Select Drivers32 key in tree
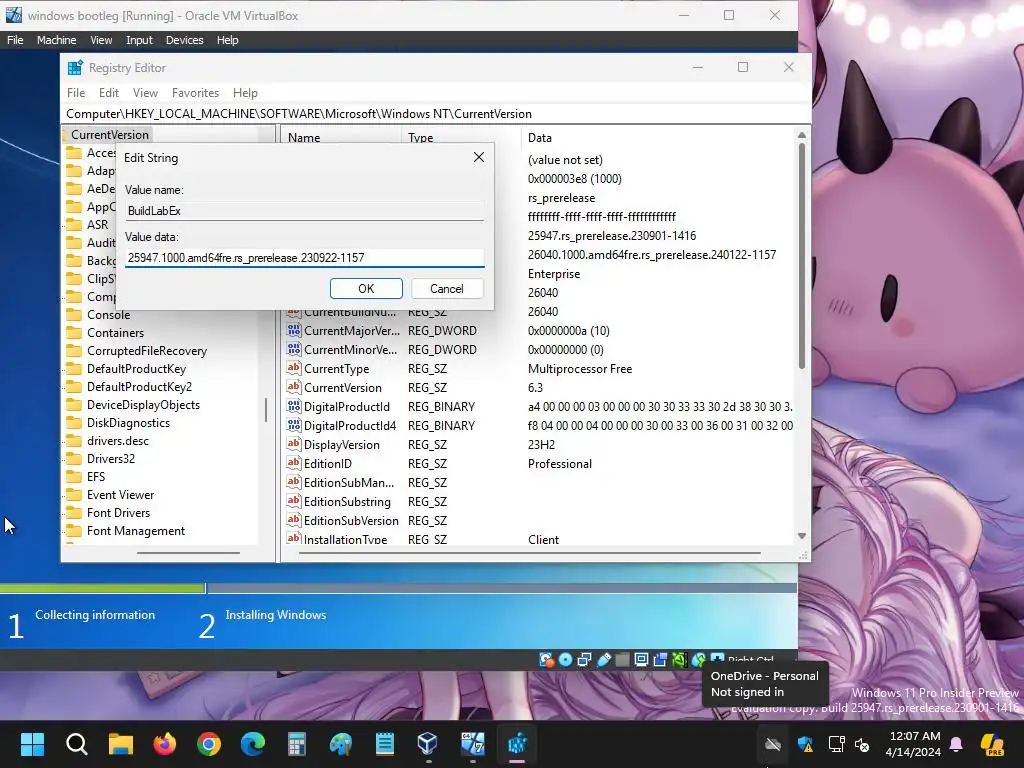Image resolution: width=1024 pixels, height=768 pixels. tap(111, 458)
